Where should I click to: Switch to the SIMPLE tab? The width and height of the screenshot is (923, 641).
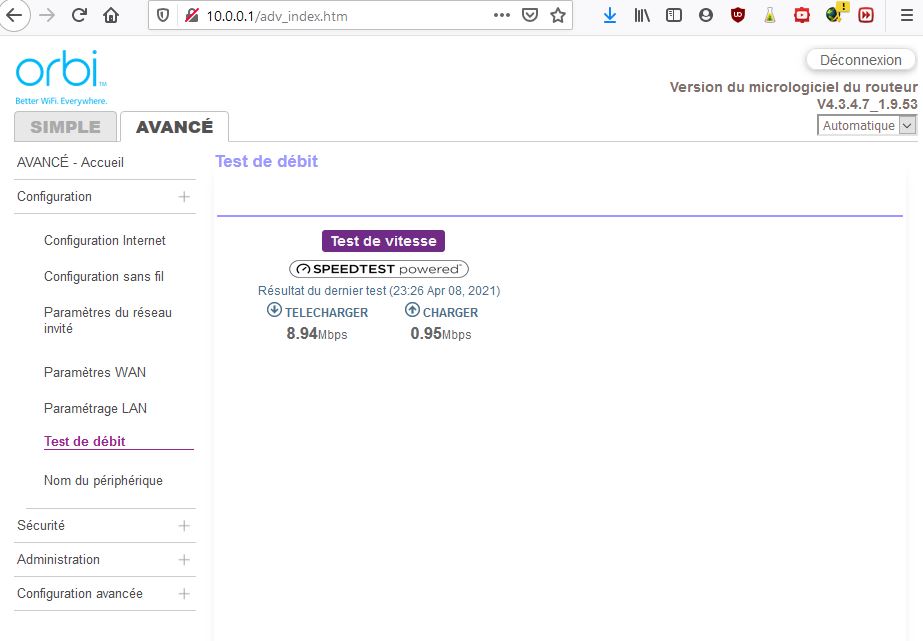[x=65, y=127]
